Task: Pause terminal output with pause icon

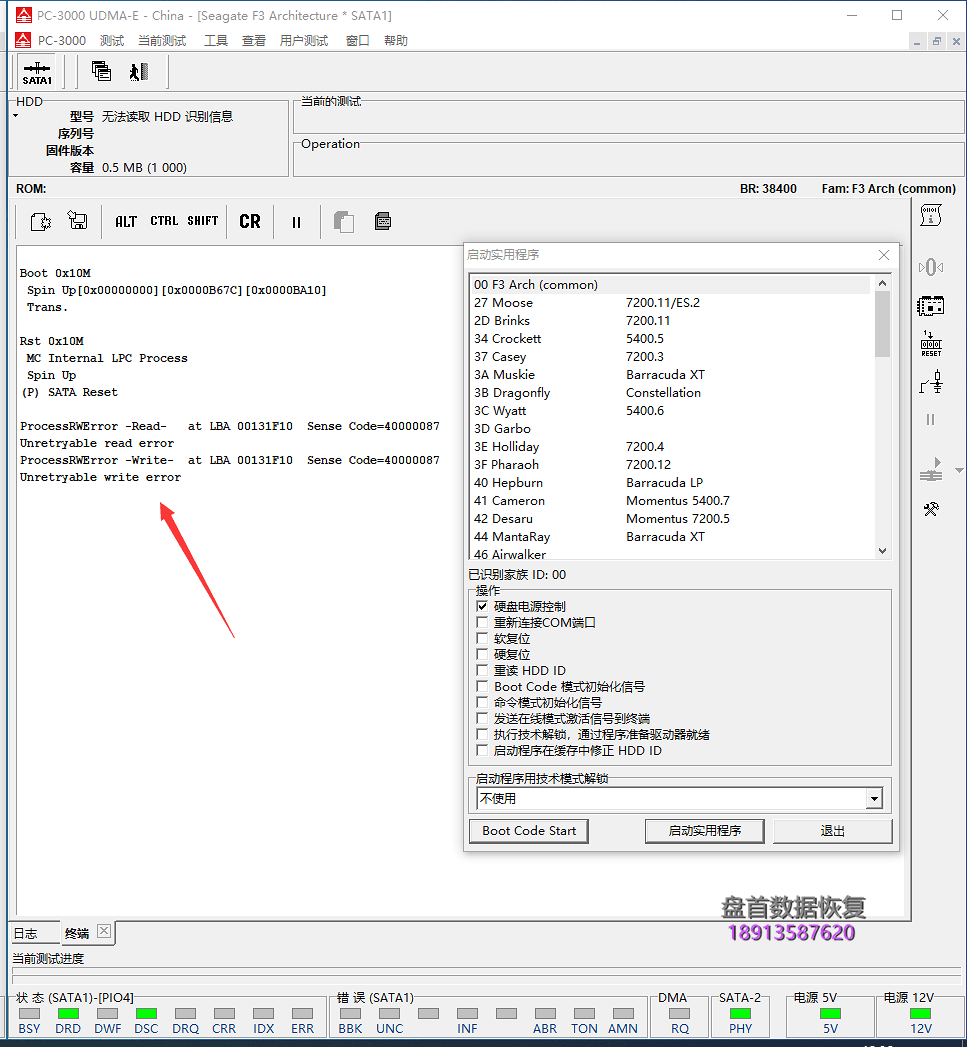Action: [297, 222]
